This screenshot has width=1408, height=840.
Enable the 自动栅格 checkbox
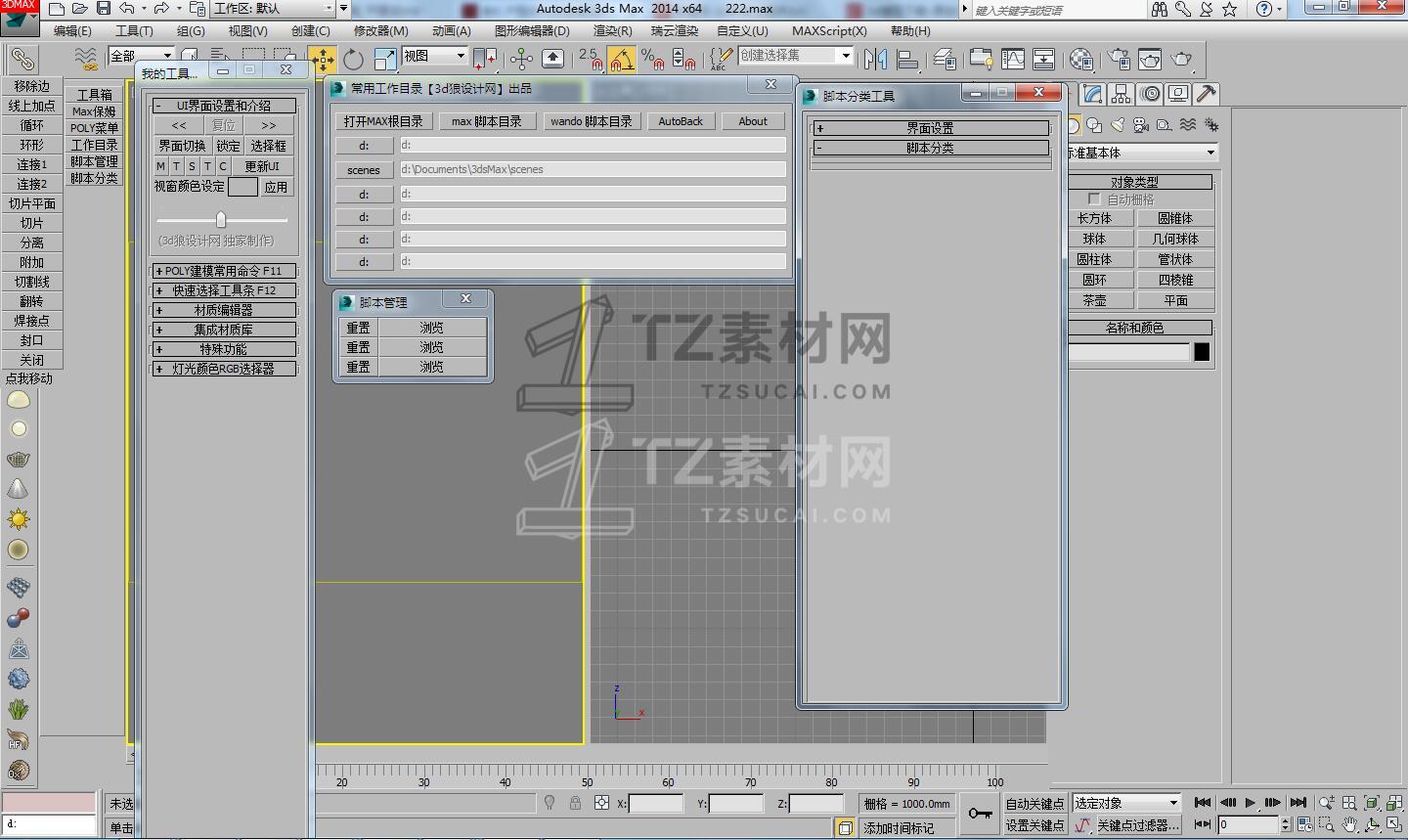(x=1094, y=199)
